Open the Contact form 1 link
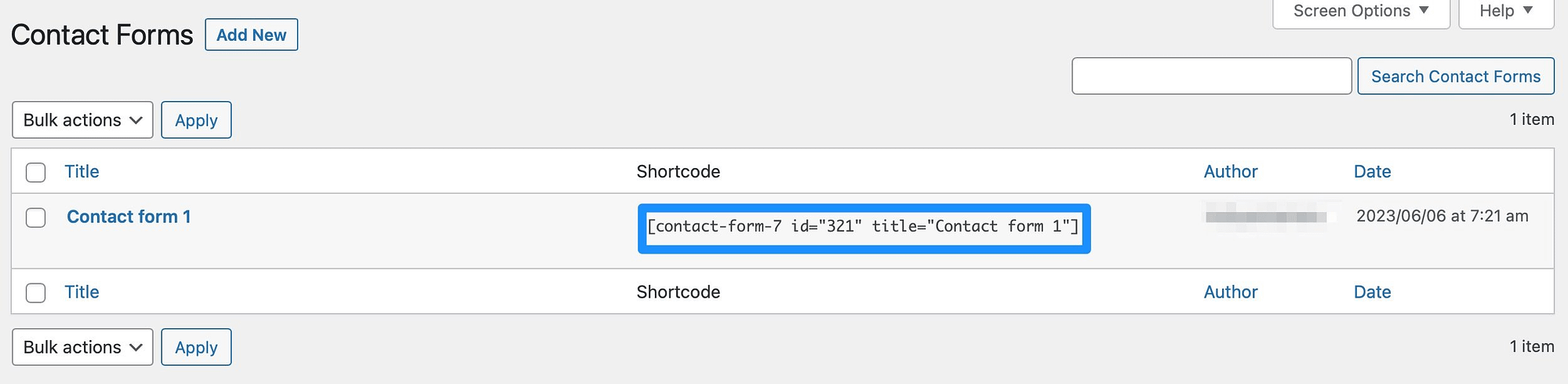1568x384 pixels. [x=129, y=217]
